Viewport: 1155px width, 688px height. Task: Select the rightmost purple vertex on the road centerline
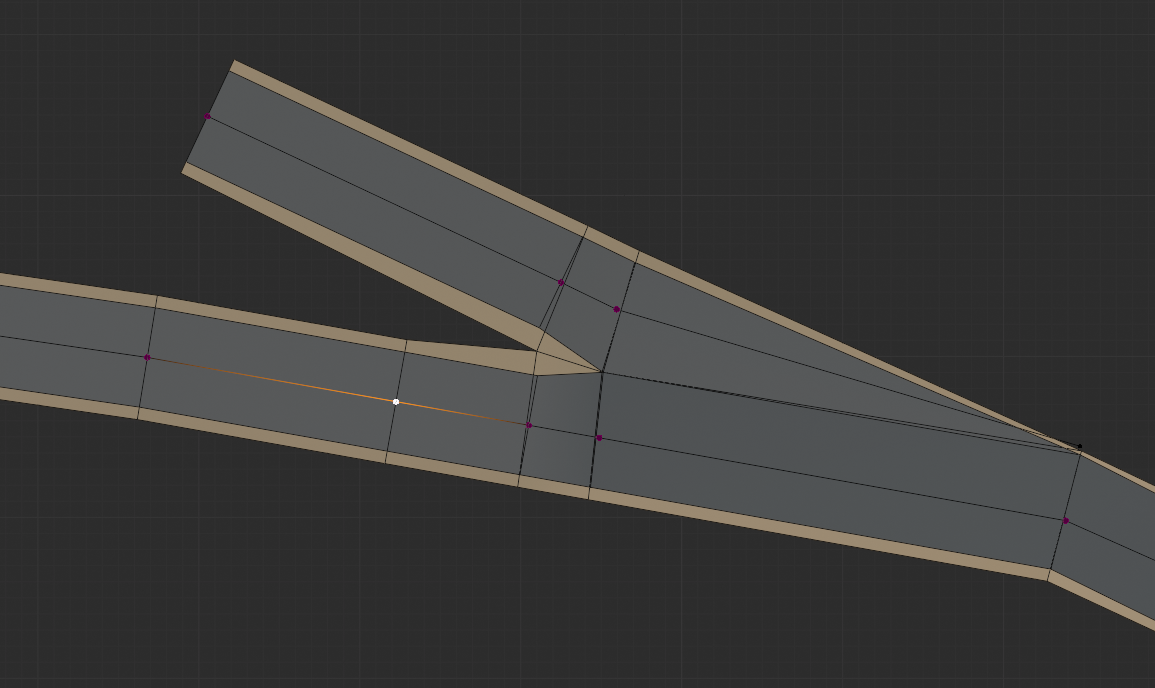coord(1066,520)
